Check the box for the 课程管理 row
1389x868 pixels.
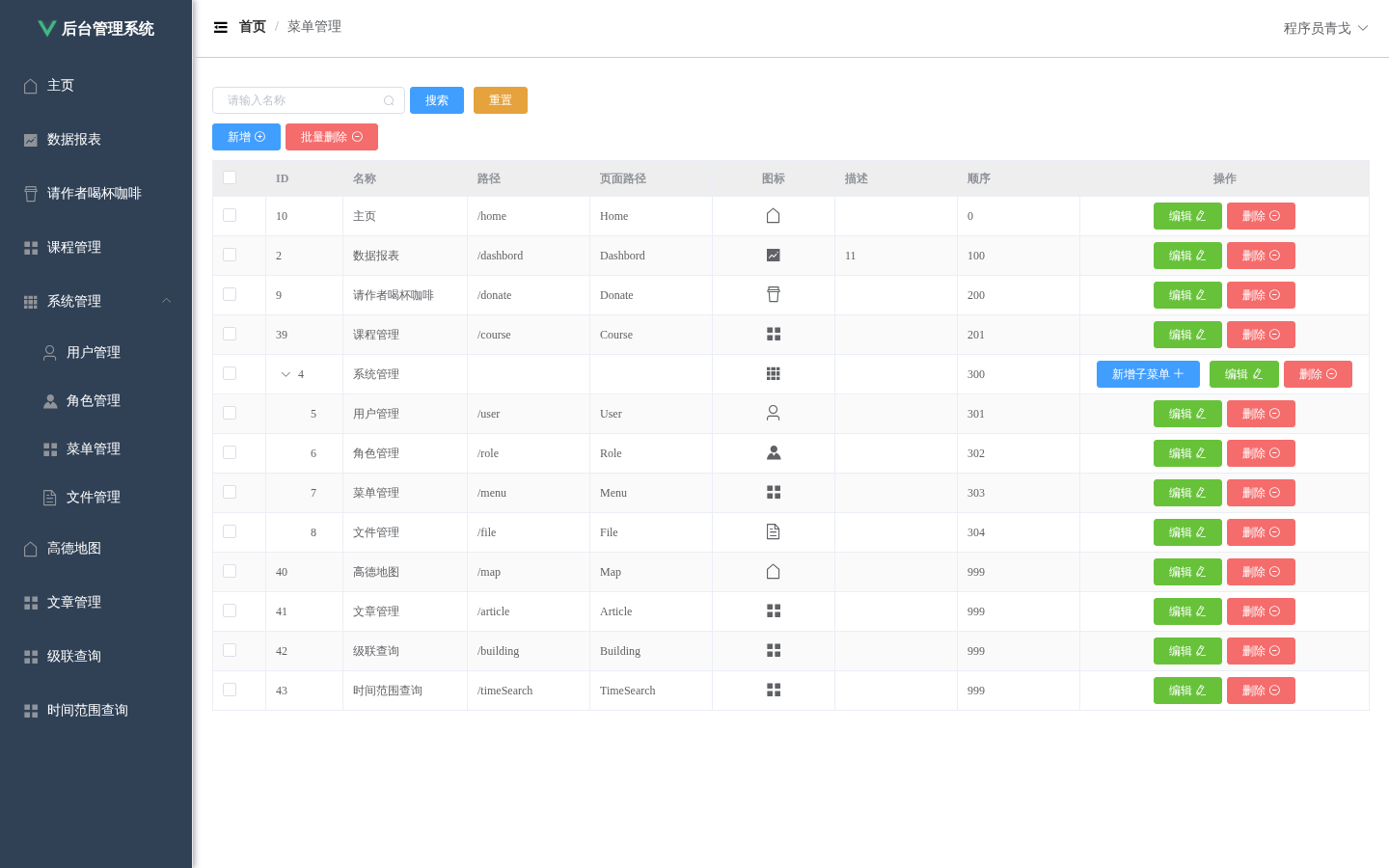tap(230, 334)
